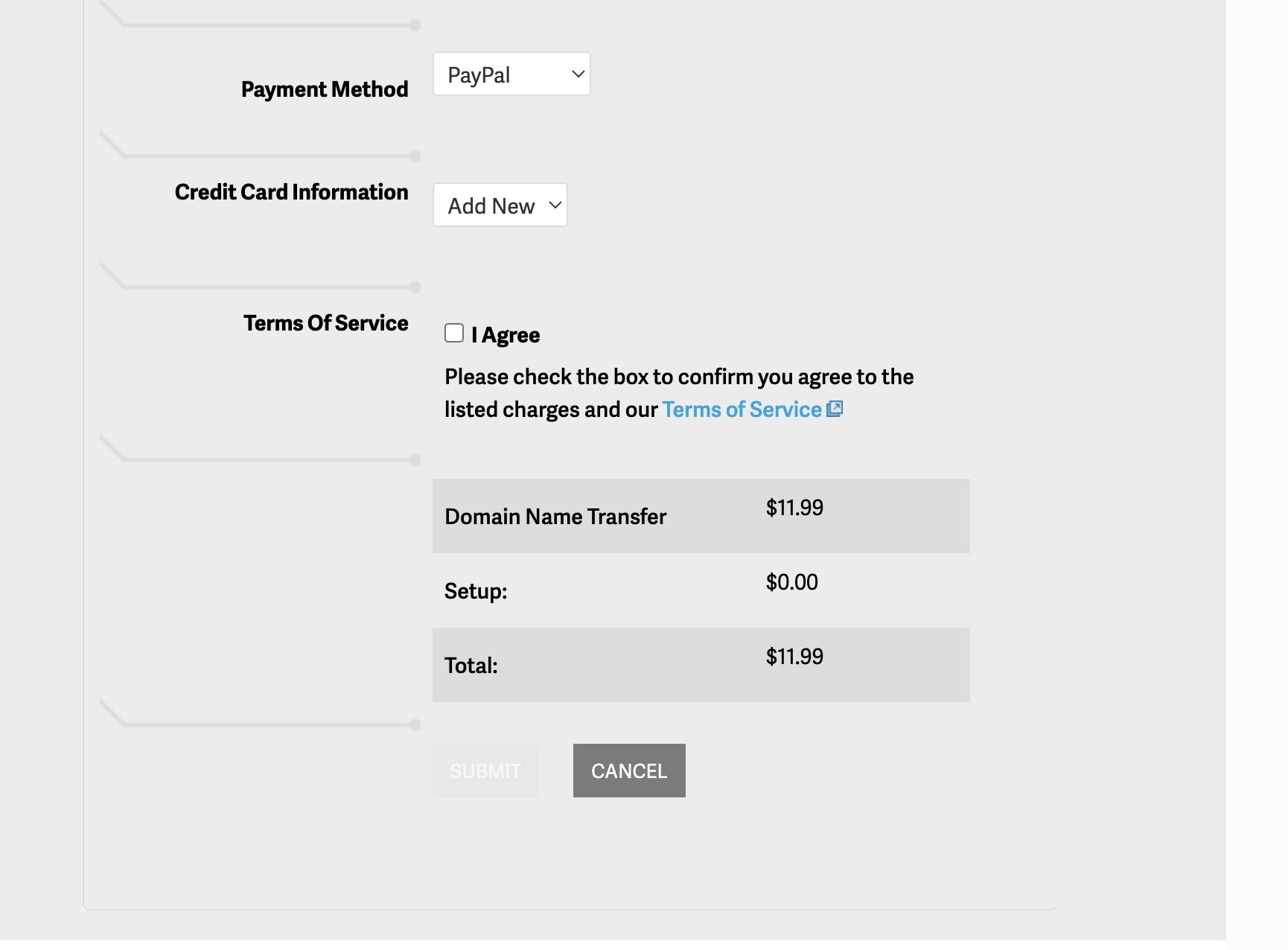Open the PayPal payment method dropdown

[x=511, y=74]
